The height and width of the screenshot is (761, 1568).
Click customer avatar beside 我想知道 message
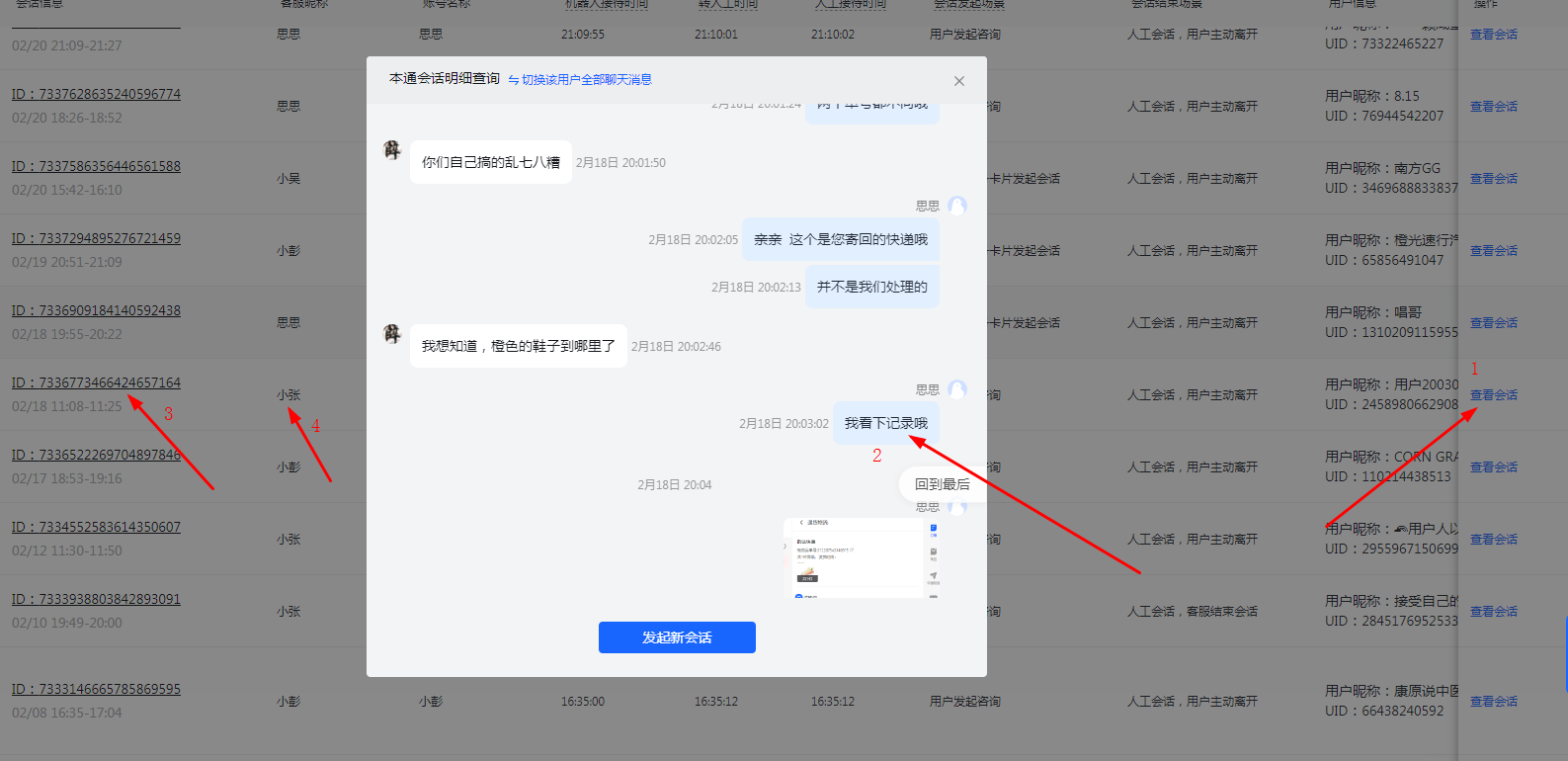click(392, 334)
